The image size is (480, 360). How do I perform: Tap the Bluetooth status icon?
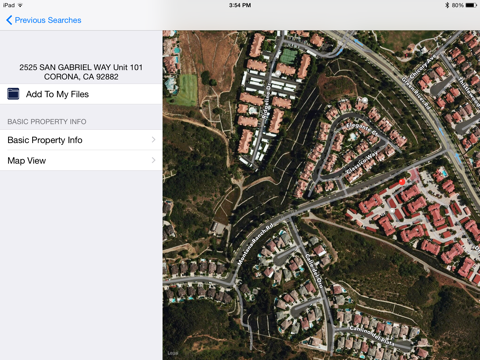pyautogui.click(x=447, y=5)
